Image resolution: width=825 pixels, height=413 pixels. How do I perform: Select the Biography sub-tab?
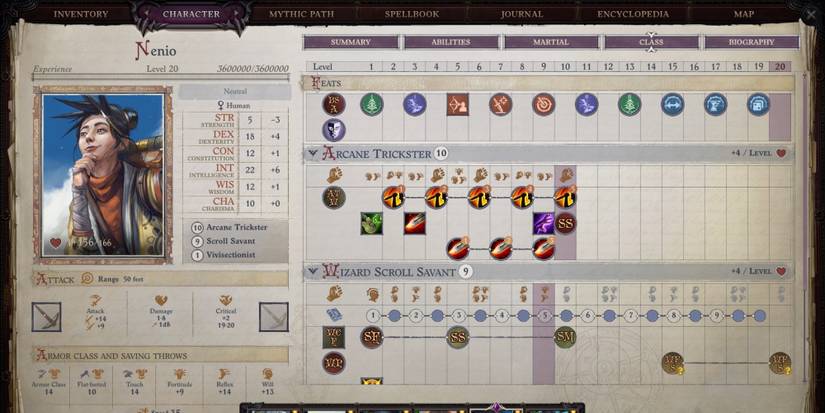point(751,42)
